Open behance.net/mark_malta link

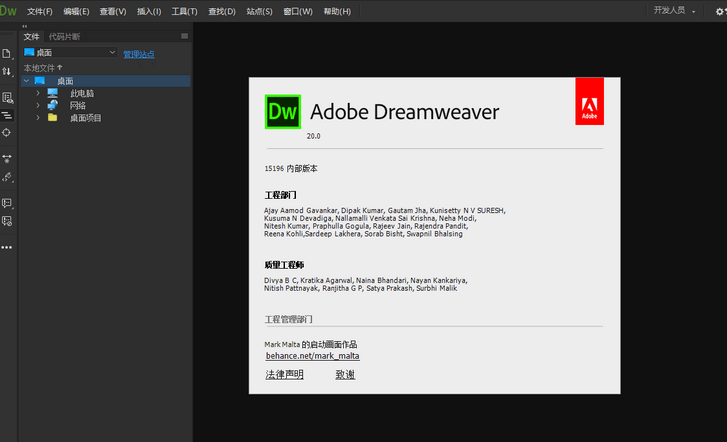coord(312,356)
